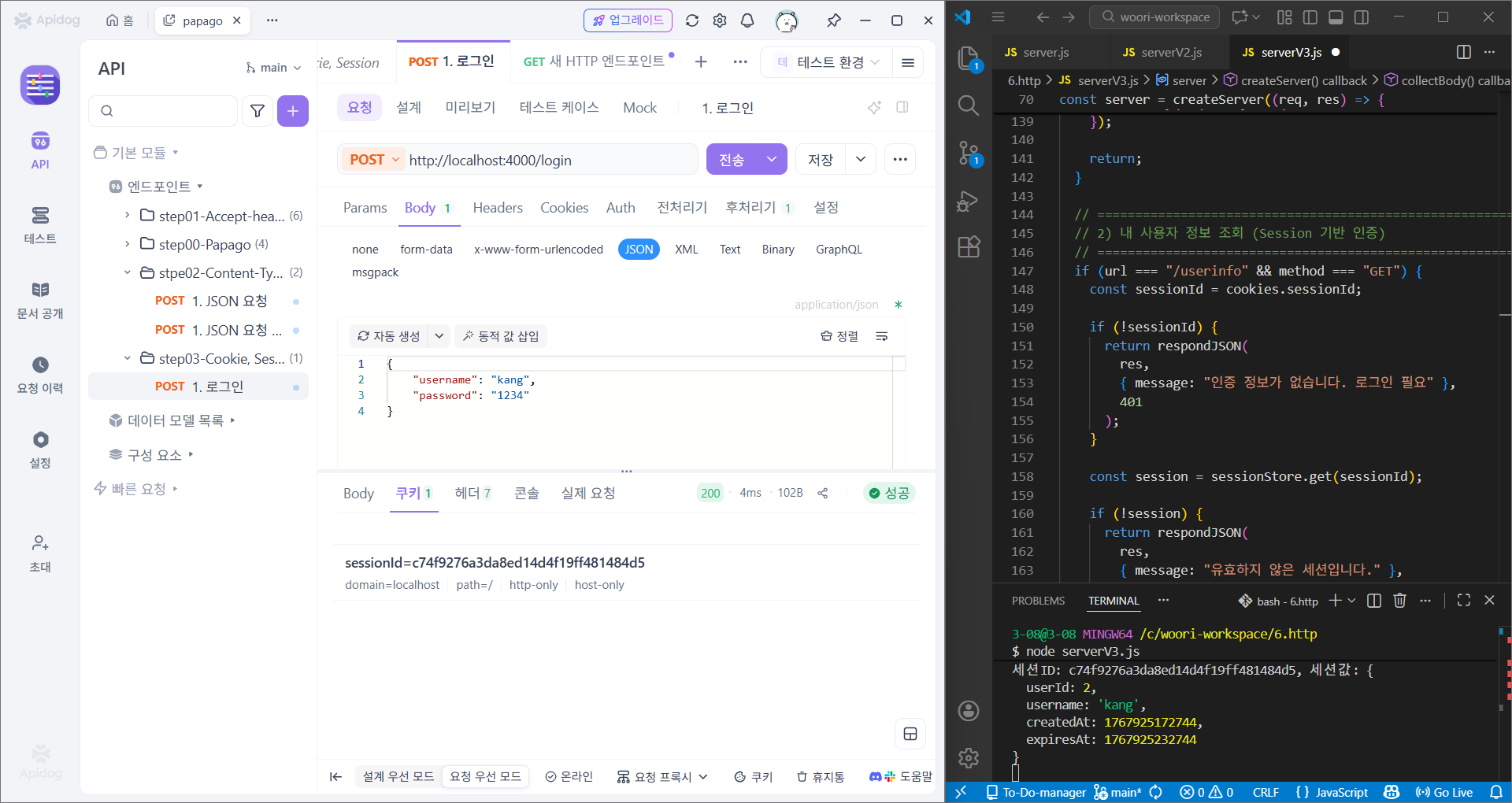Image resolution: width=1512 pixels, height=803 pixels.
Task: Split the terminal in VS Code panel
Action: tap(1374, 601)
